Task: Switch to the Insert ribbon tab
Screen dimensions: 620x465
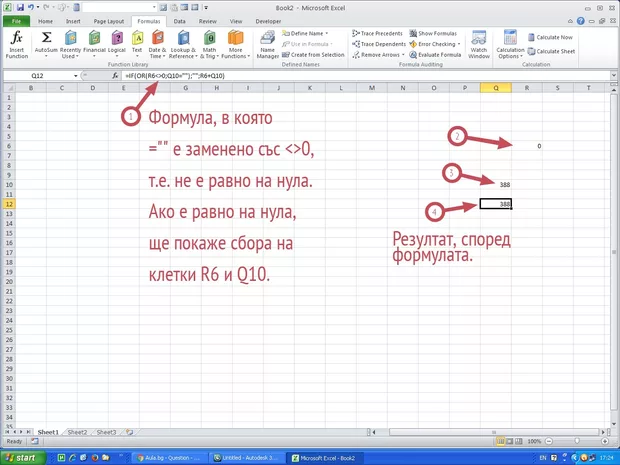Action: click(x=73, y=21)
